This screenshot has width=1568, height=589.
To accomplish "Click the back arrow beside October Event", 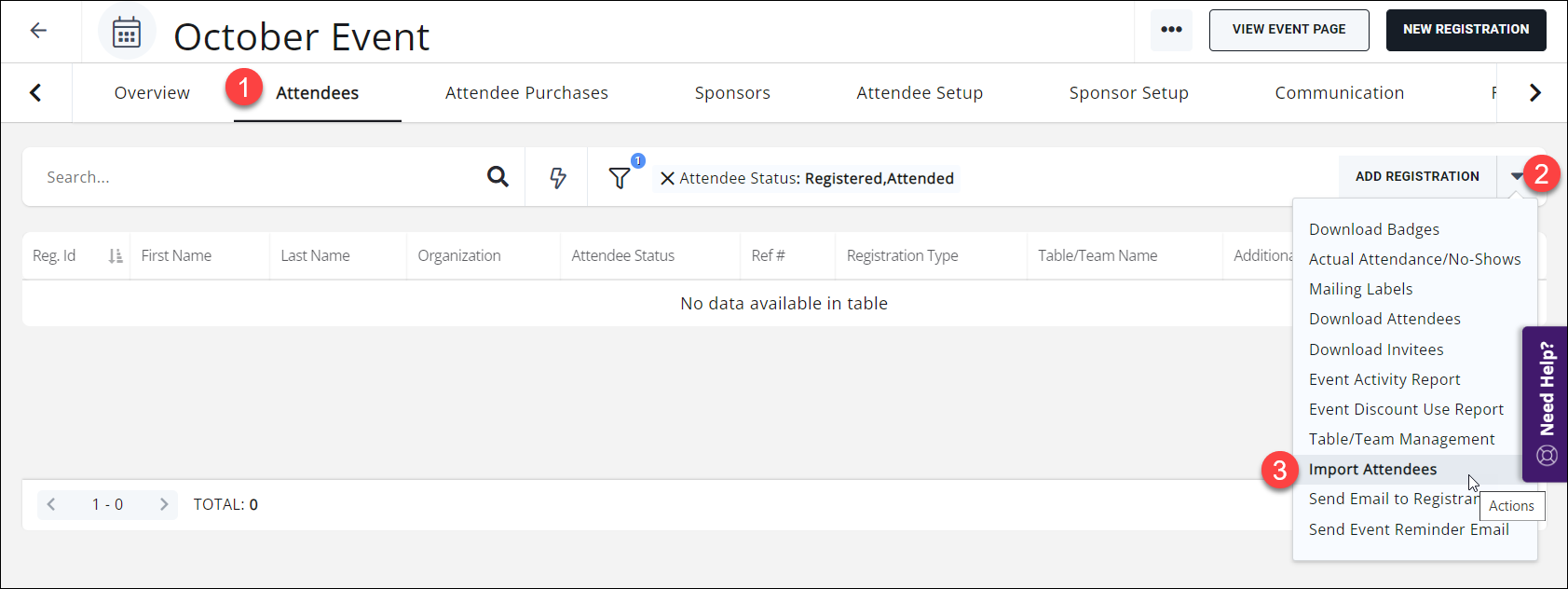I will [x=38, y=31].
